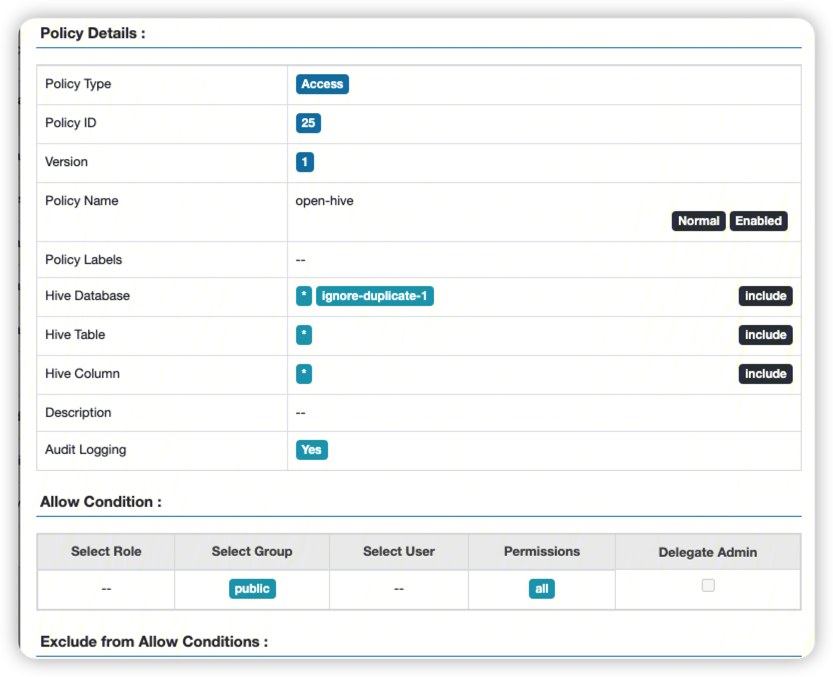
Task: Click the Enabled status badge
Action: 758,221
